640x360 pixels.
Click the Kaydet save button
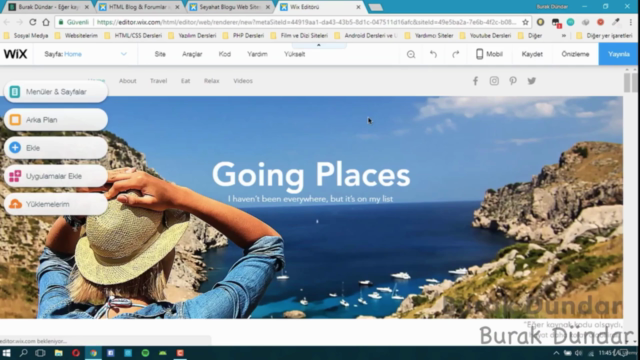pos(532,54)
